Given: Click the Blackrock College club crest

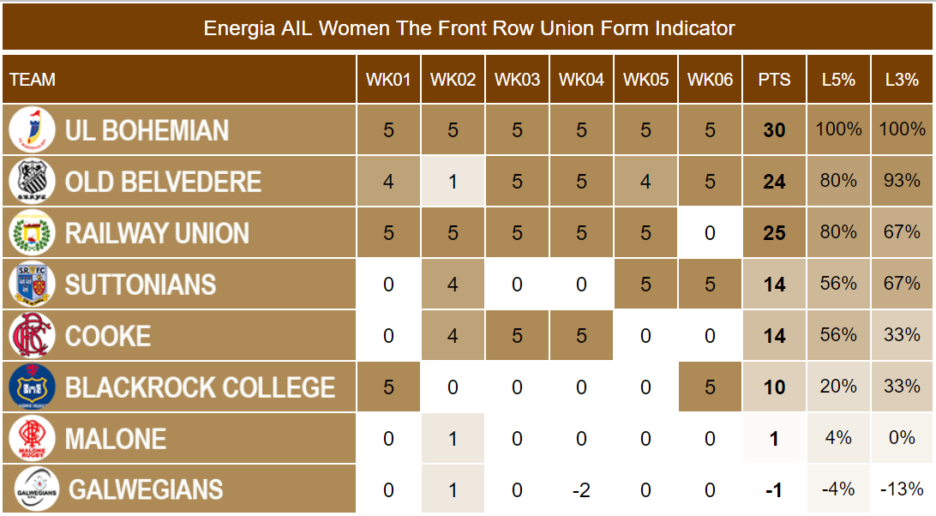Looking at the screenshot, I should click(x=30, y=387).
